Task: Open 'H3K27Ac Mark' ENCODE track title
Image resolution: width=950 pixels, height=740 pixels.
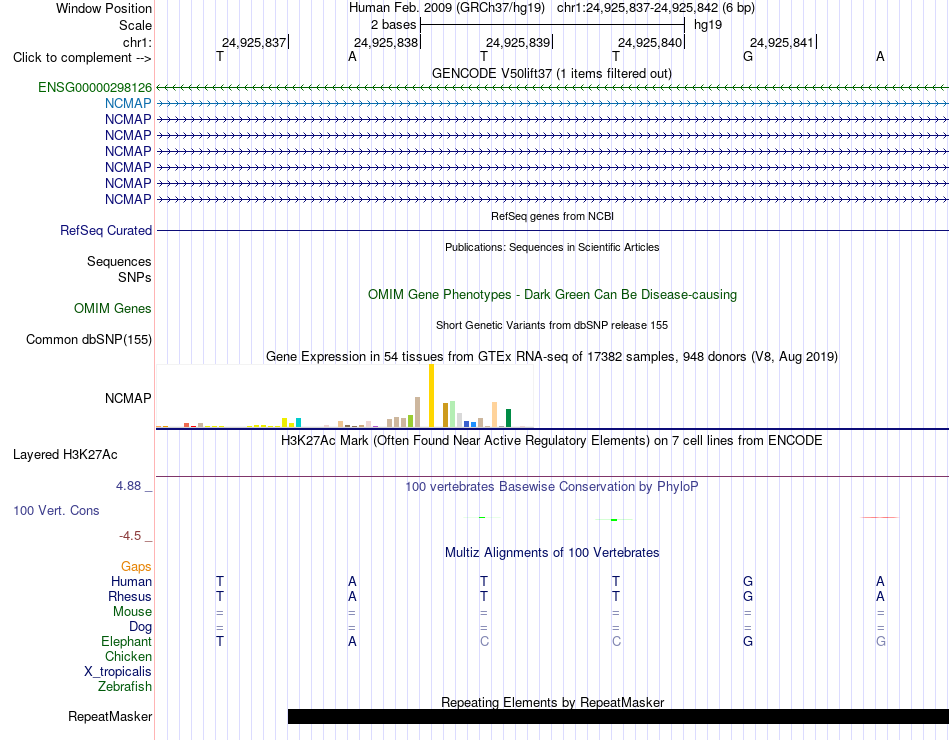Action: coord(551,441)
